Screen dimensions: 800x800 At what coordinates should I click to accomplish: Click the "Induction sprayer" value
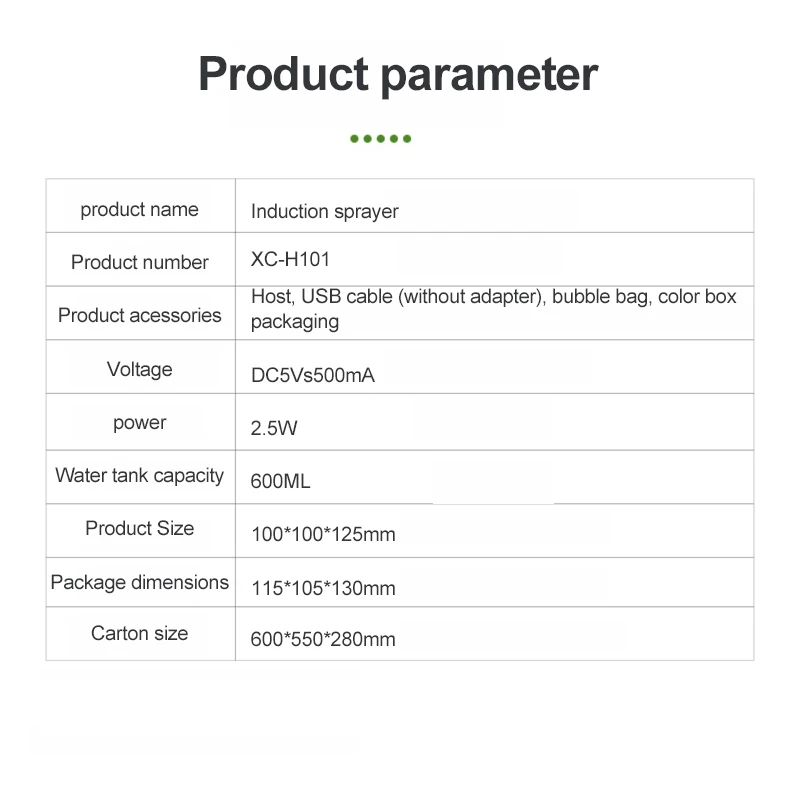click(325, 211)
